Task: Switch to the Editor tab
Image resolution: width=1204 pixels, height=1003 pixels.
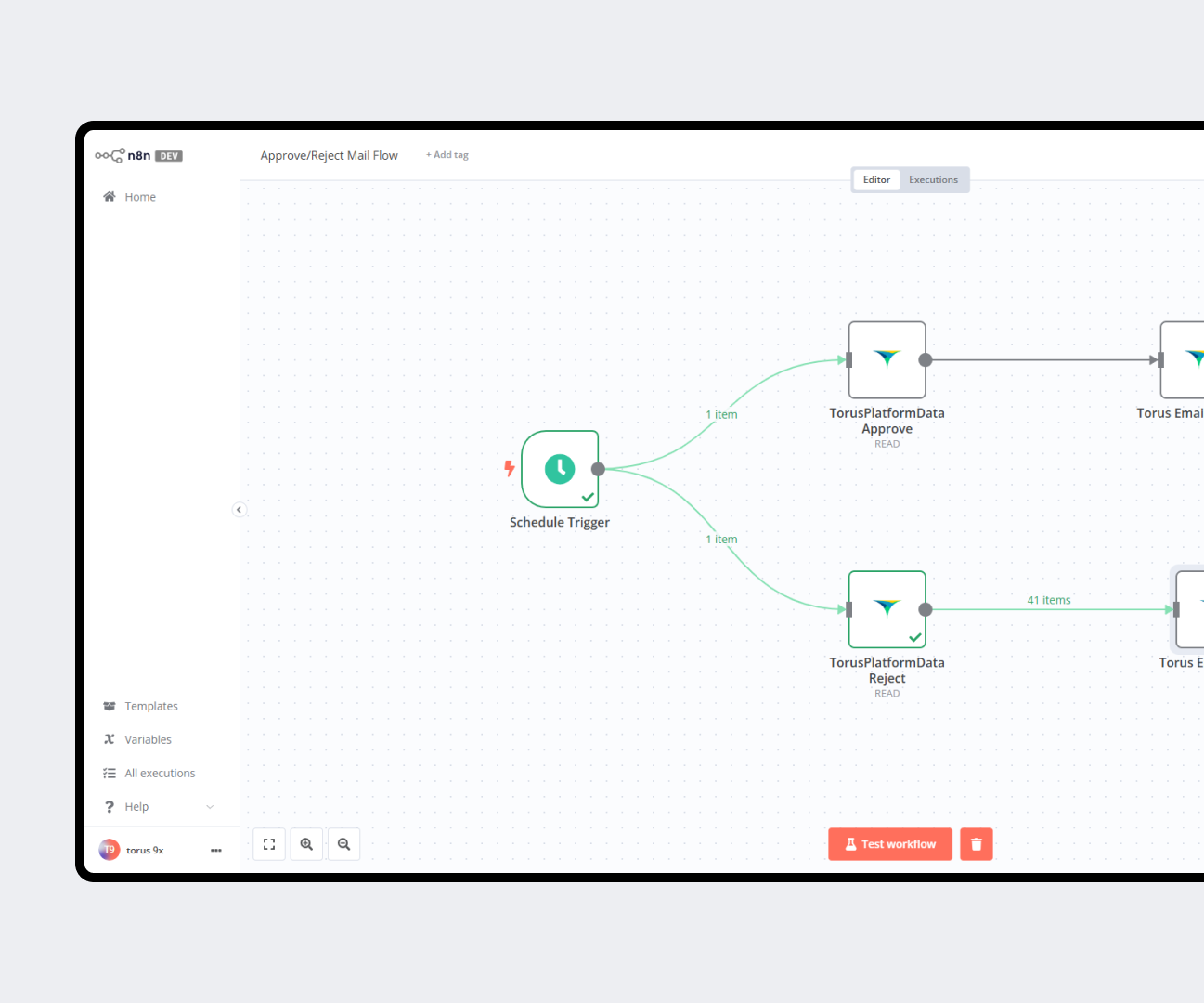Action: (x=876, y=180)
